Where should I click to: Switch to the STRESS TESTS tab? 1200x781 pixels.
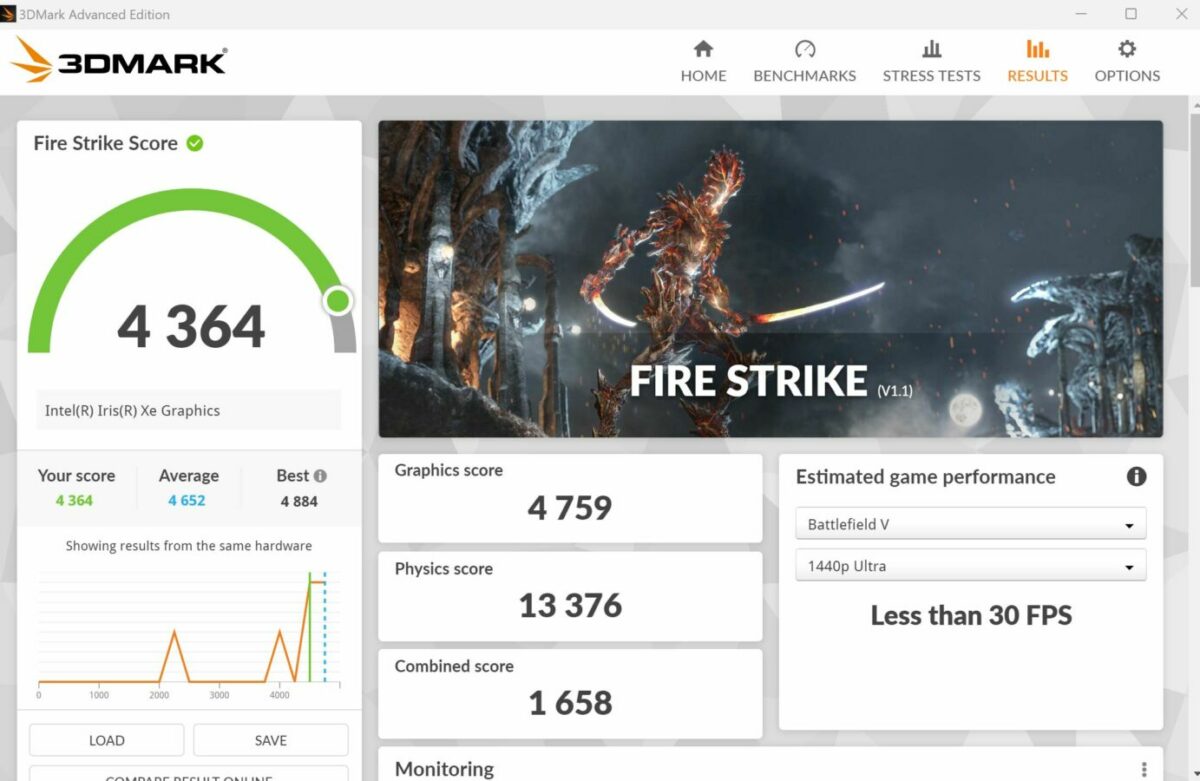pyautogui.click(x=931, y=62)
